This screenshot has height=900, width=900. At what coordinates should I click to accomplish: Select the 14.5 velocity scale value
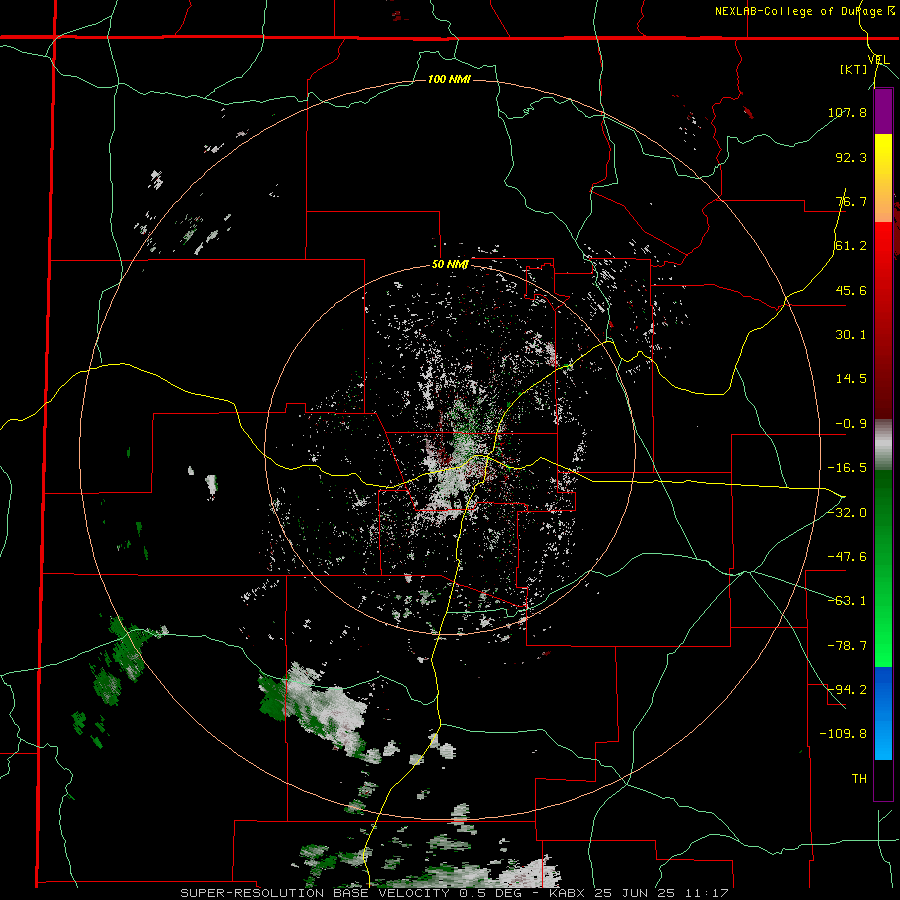851,379
